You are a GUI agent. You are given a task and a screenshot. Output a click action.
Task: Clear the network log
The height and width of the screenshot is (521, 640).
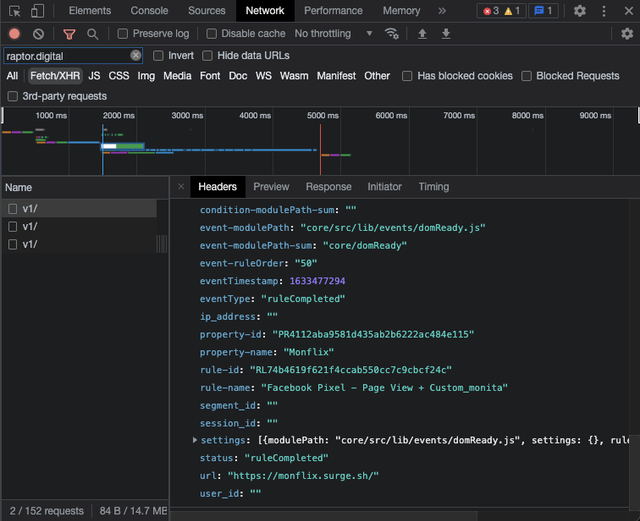pos(39,34)
